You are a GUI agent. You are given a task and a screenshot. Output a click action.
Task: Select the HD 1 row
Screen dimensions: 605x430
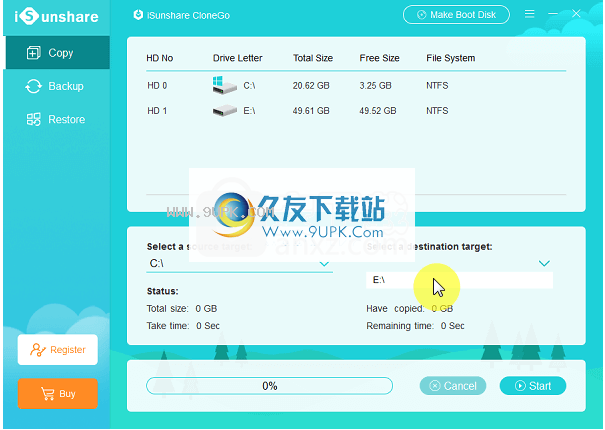point(356,111)
